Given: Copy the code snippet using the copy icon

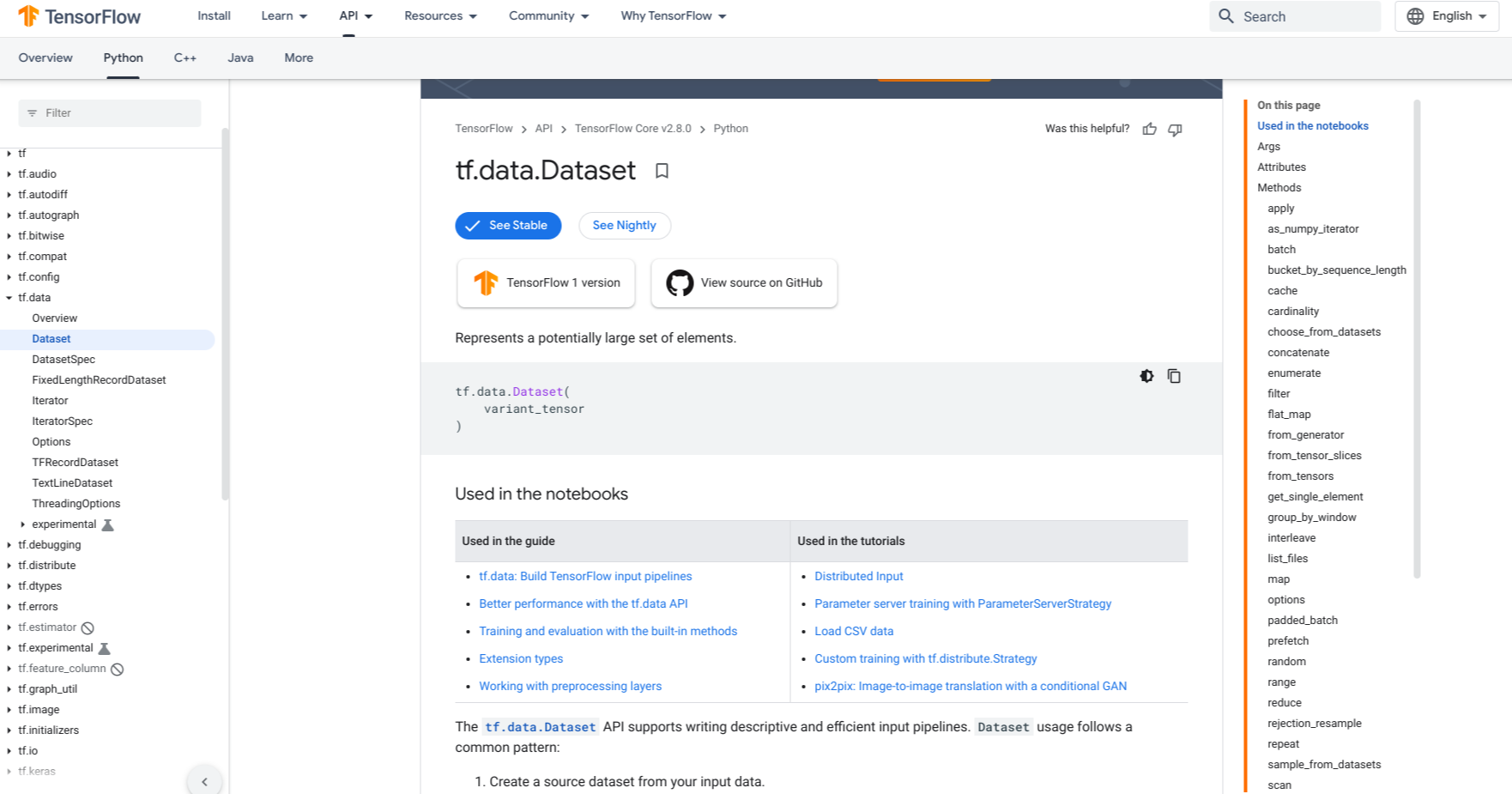Looking at the screenshot, I should (x=1174, y=376).
